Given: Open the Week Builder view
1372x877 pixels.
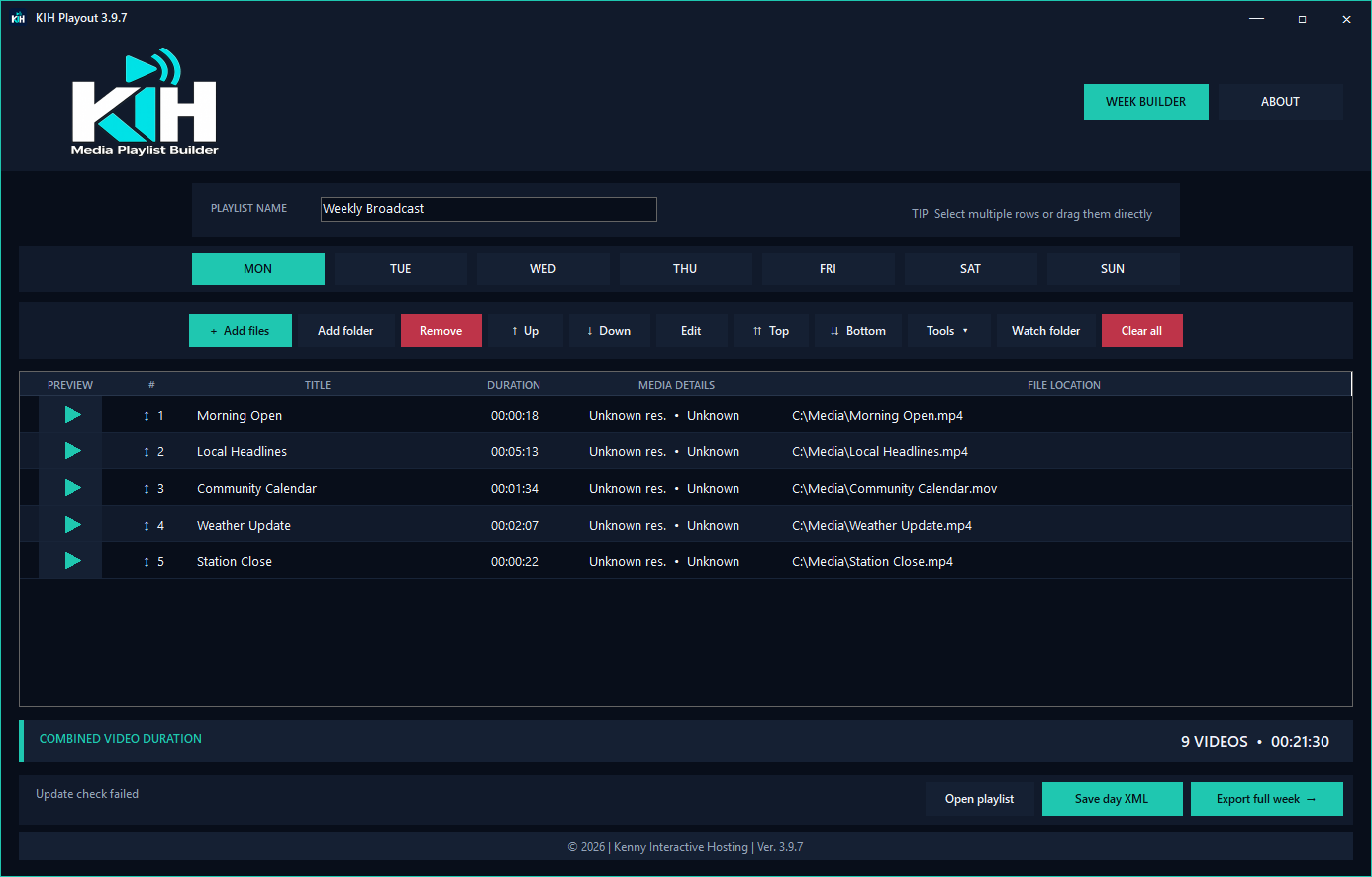Looking at the screenshot, I should [x=1146, y=102].
